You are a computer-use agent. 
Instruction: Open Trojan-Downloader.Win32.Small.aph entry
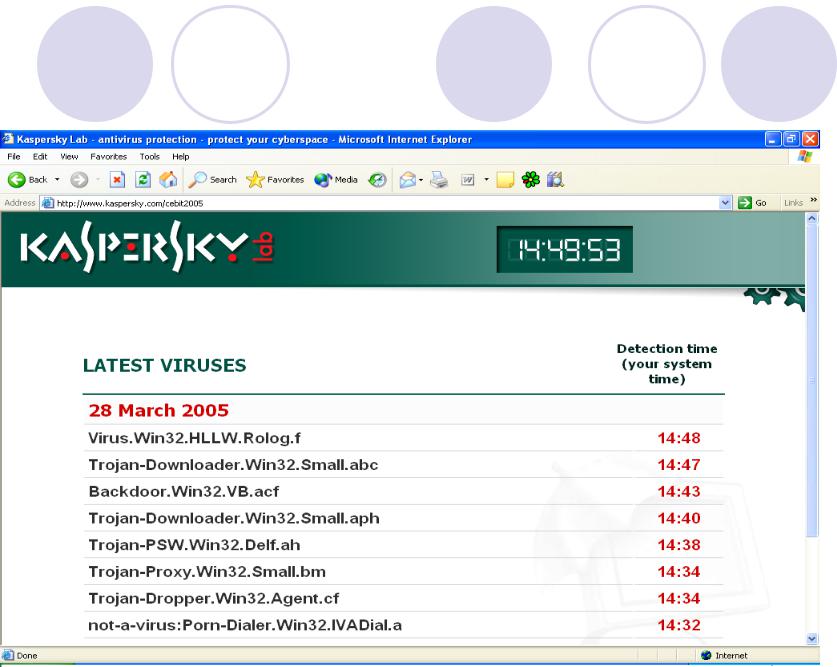click(234, 518)
